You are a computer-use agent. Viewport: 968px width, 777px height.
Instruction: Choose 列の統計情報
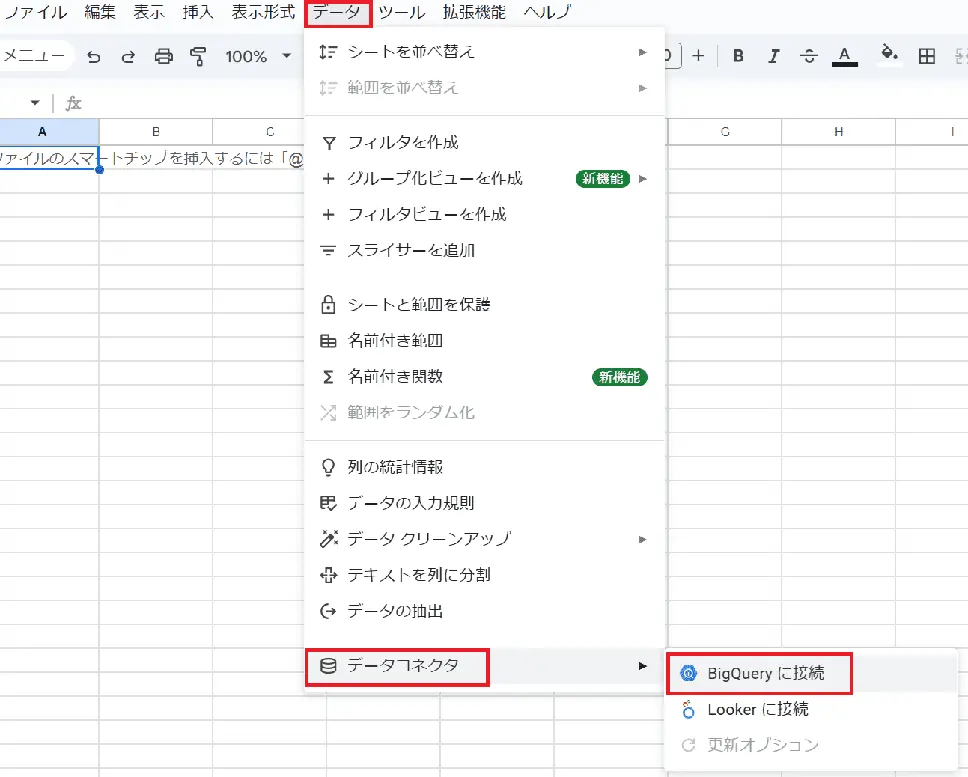click(484, 467)
